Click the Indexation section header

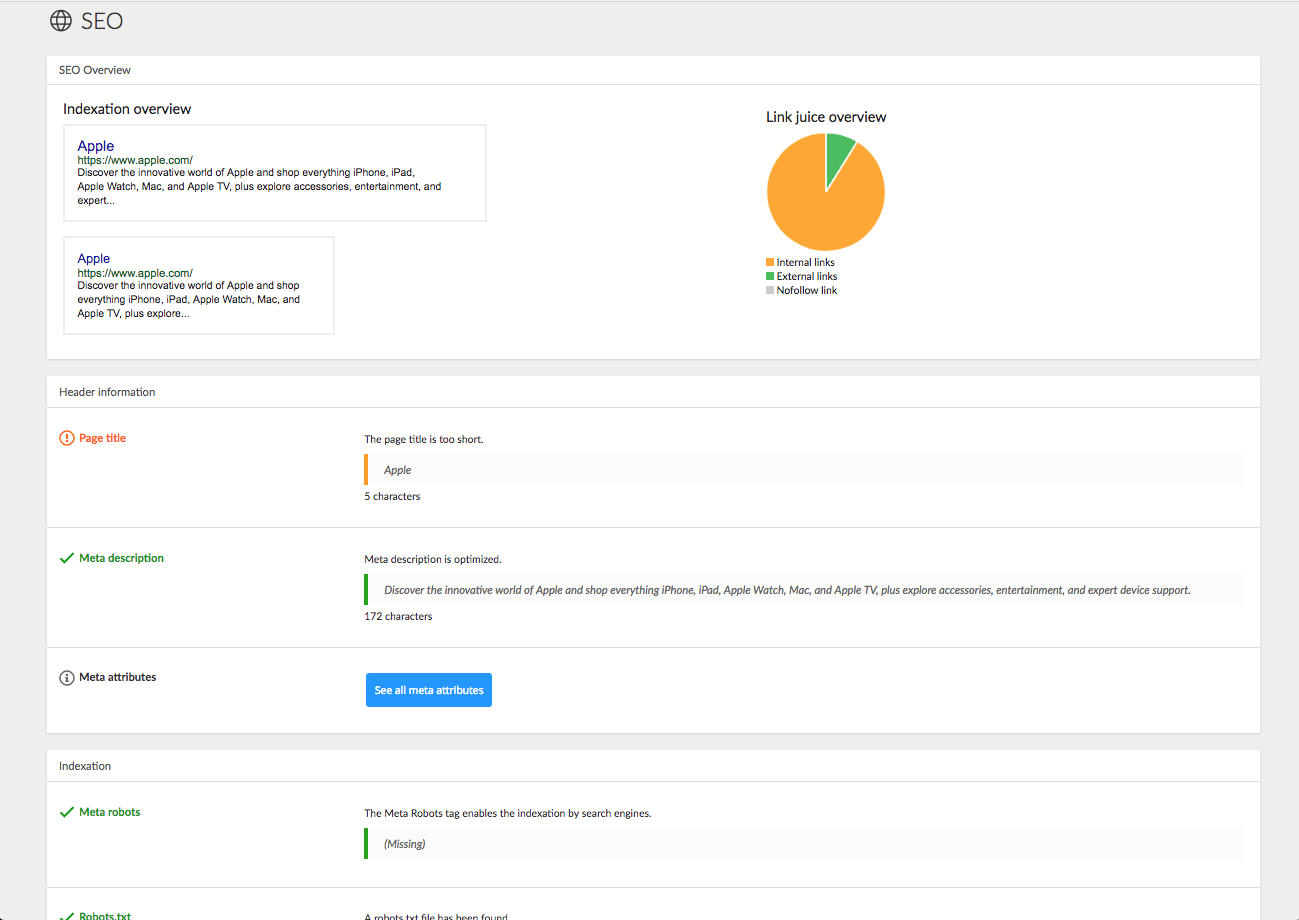pyautogui.click(x=85, y=766)
